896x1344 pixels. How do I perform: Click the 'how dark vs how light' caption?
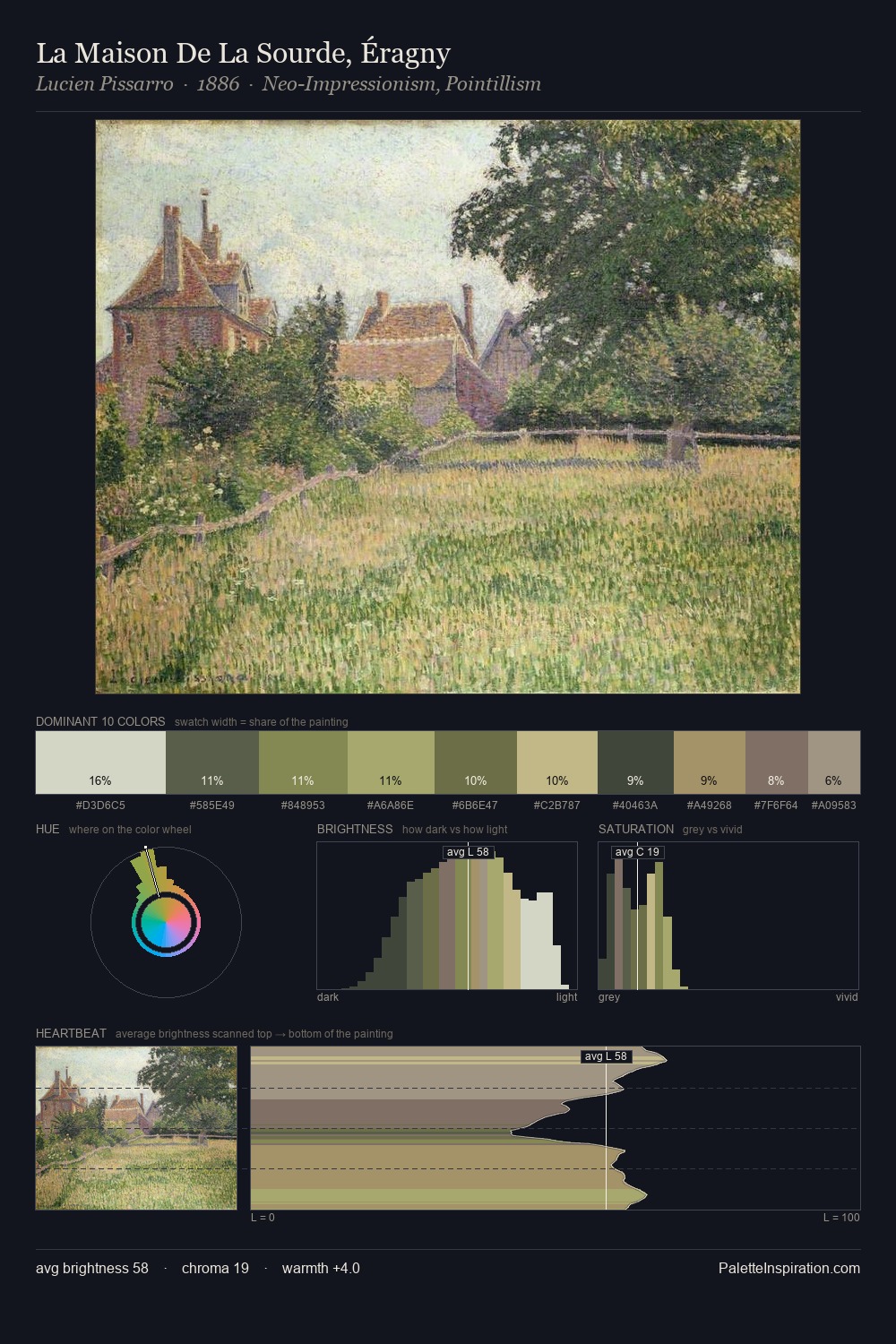[x=455, y=830]
